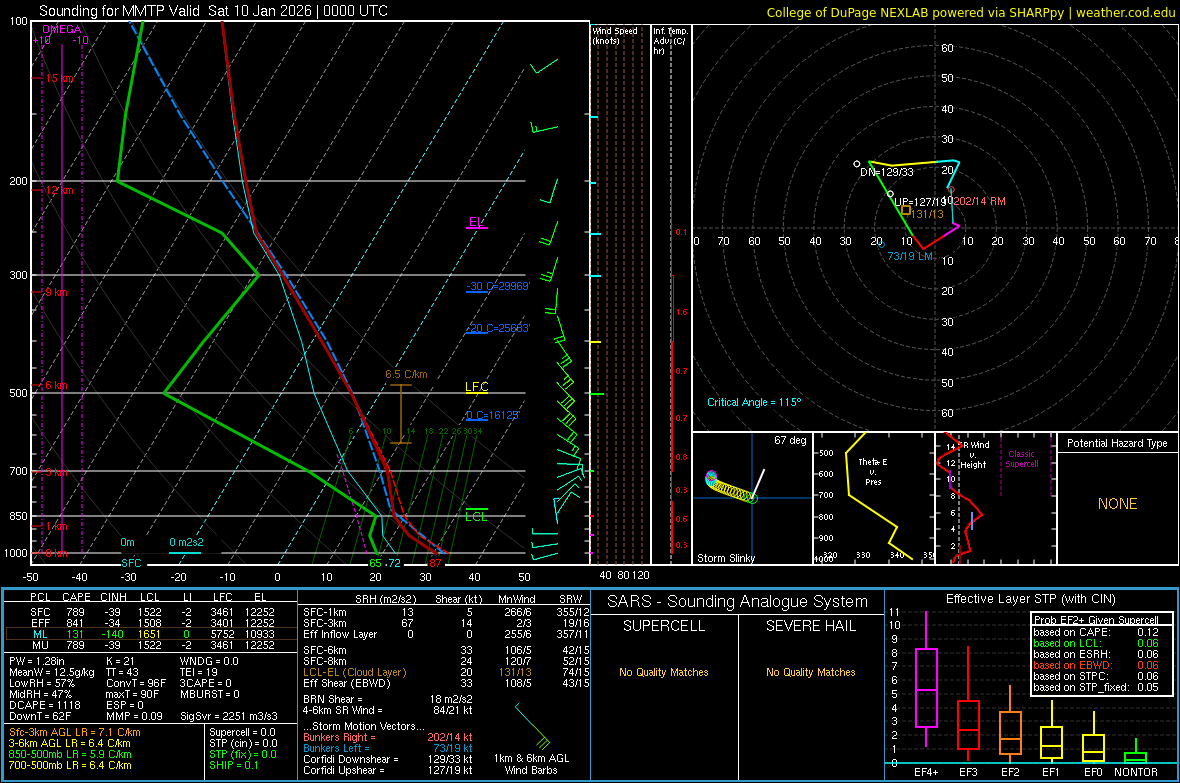Viewport: 1180px width, 783px height.
Task: Click the yellow 'LFC' marker on the skew-T
Action: (x=476, y=387)
